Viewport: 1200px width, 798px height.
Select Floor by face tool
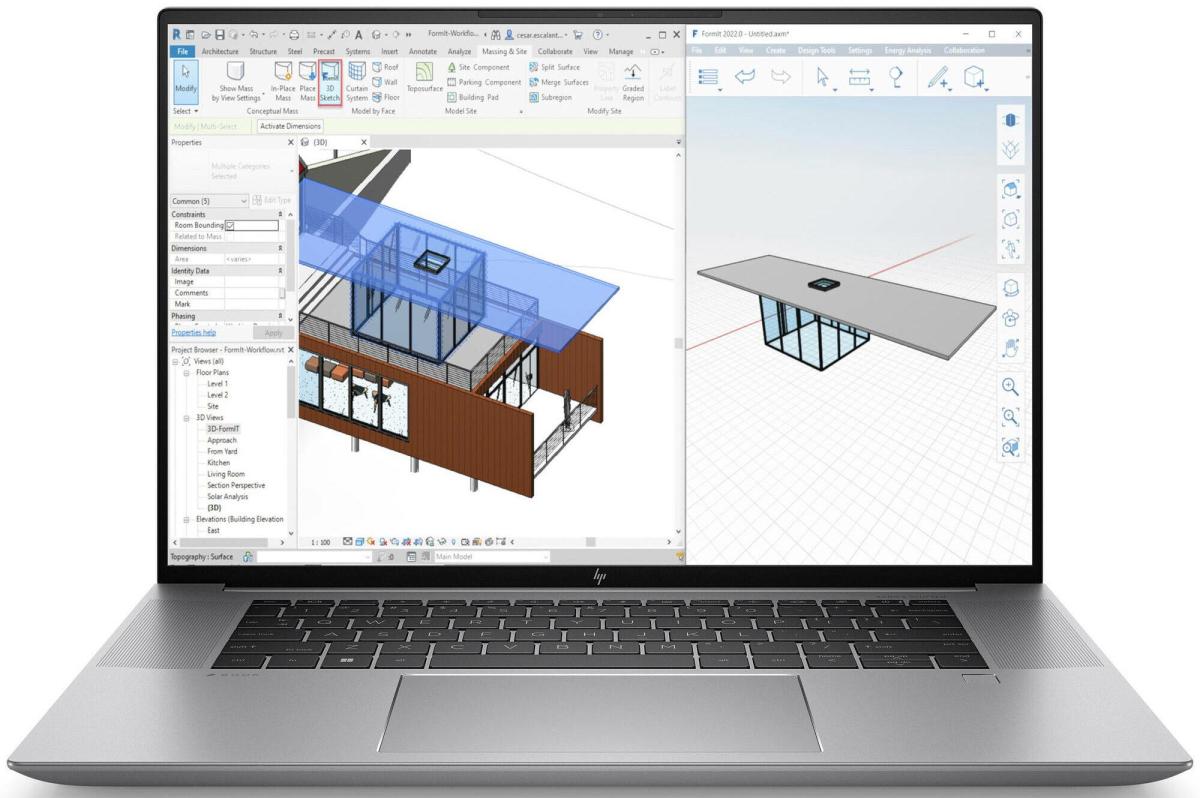pyautogui.click(x=386, y=97)
